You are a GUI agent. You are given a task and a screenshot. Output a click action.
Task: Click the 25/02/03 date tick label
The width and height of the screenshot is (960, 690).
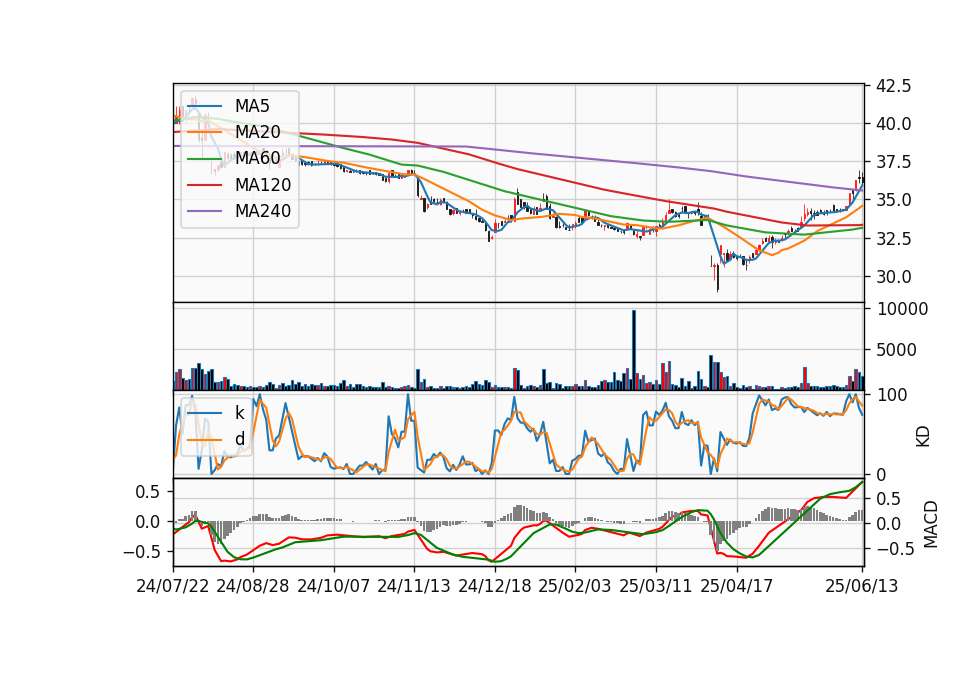point(575,587)
